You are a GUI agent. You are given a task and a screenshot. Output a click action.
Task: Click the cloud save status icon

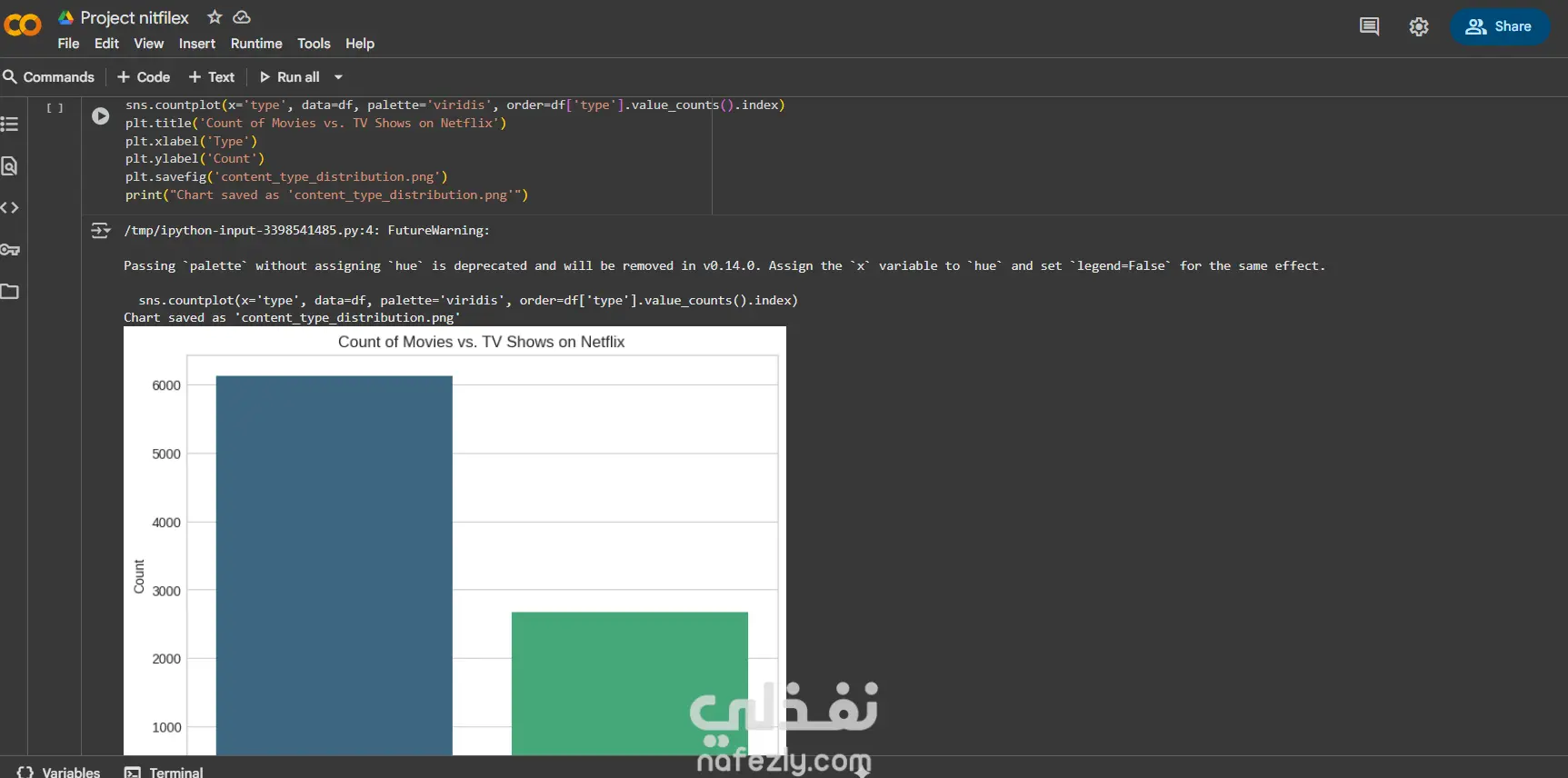click(x=242, y=17)
